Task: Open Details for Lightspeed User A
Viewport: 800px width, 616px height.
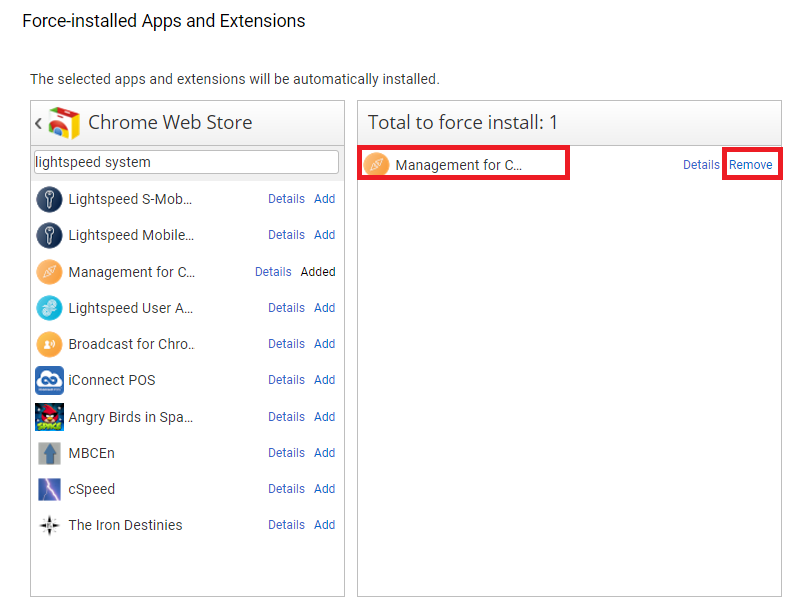Action: click(286, 308)
